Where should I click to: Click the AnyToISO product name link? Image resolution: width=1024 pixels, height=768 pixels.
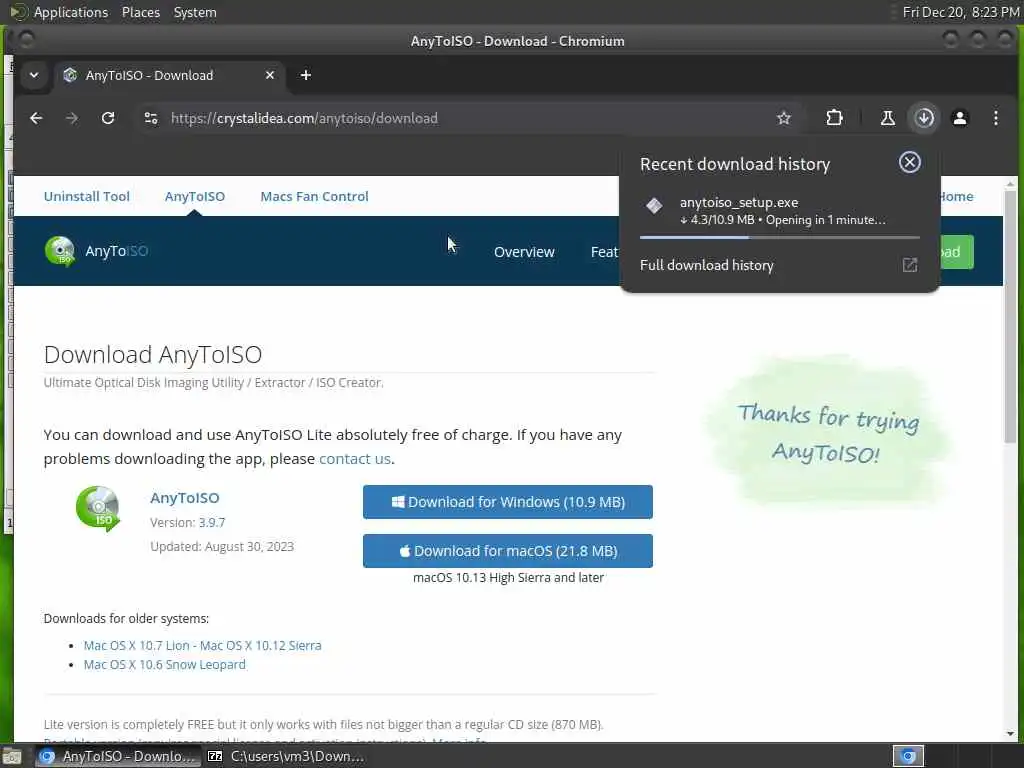click(x=185, y=498)
